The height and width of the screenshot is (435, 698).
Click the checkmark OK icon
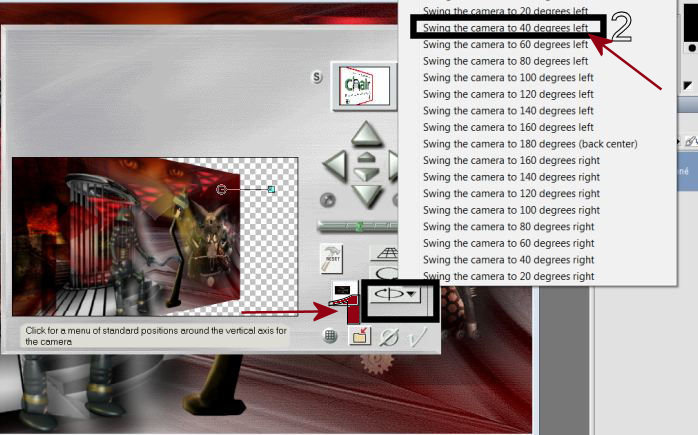417,337
